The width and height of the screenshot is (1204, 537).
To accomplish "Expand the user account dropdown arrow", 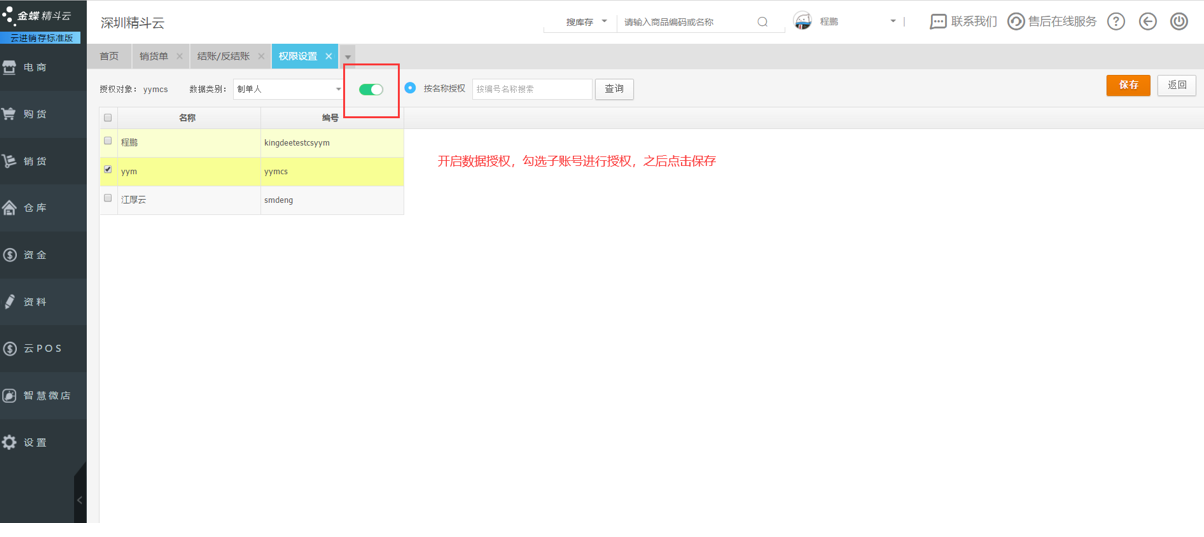I will [893, 21].
